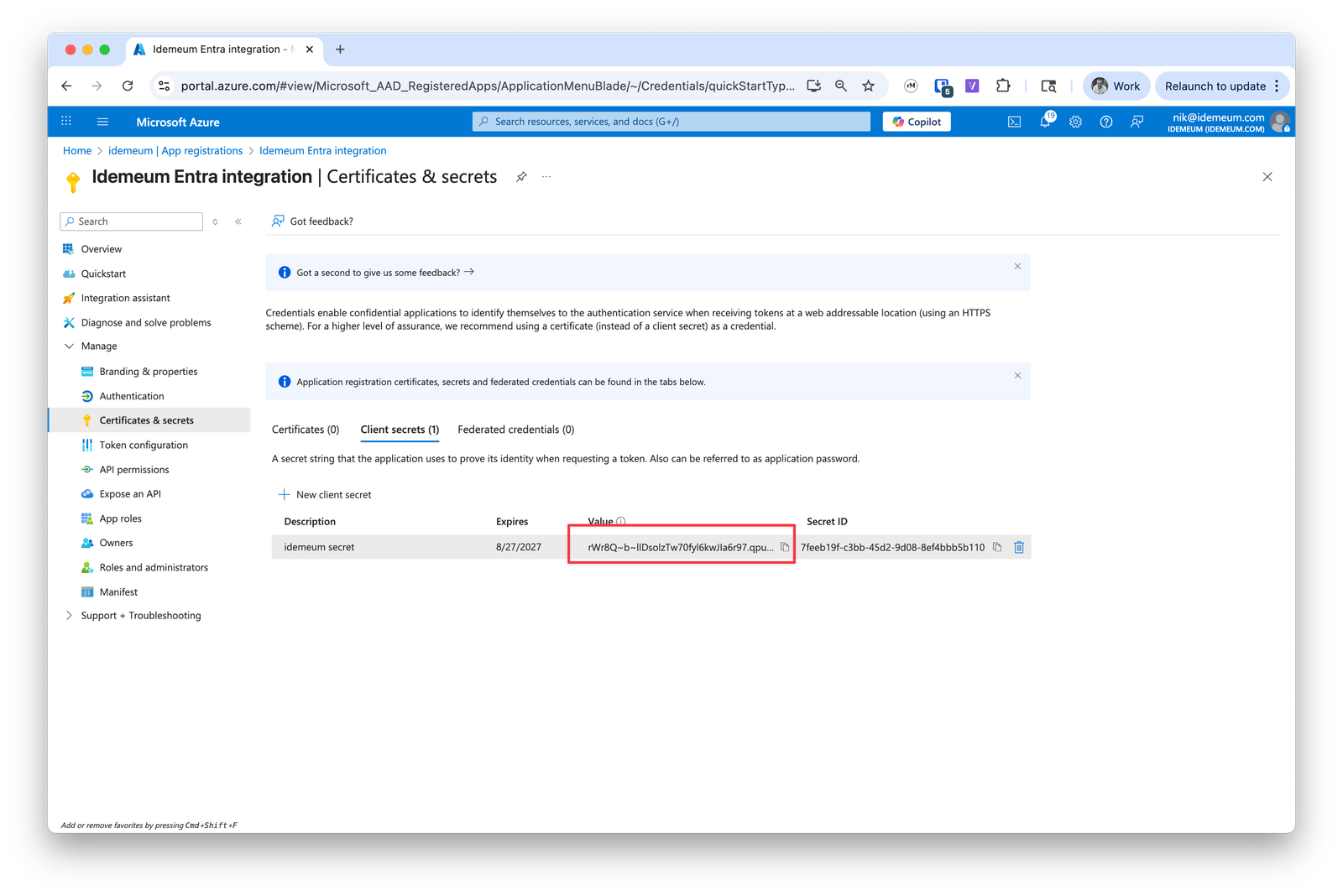Close the Certificates & secrets blade
The image size is (1343, 896).
point(1267,177)
